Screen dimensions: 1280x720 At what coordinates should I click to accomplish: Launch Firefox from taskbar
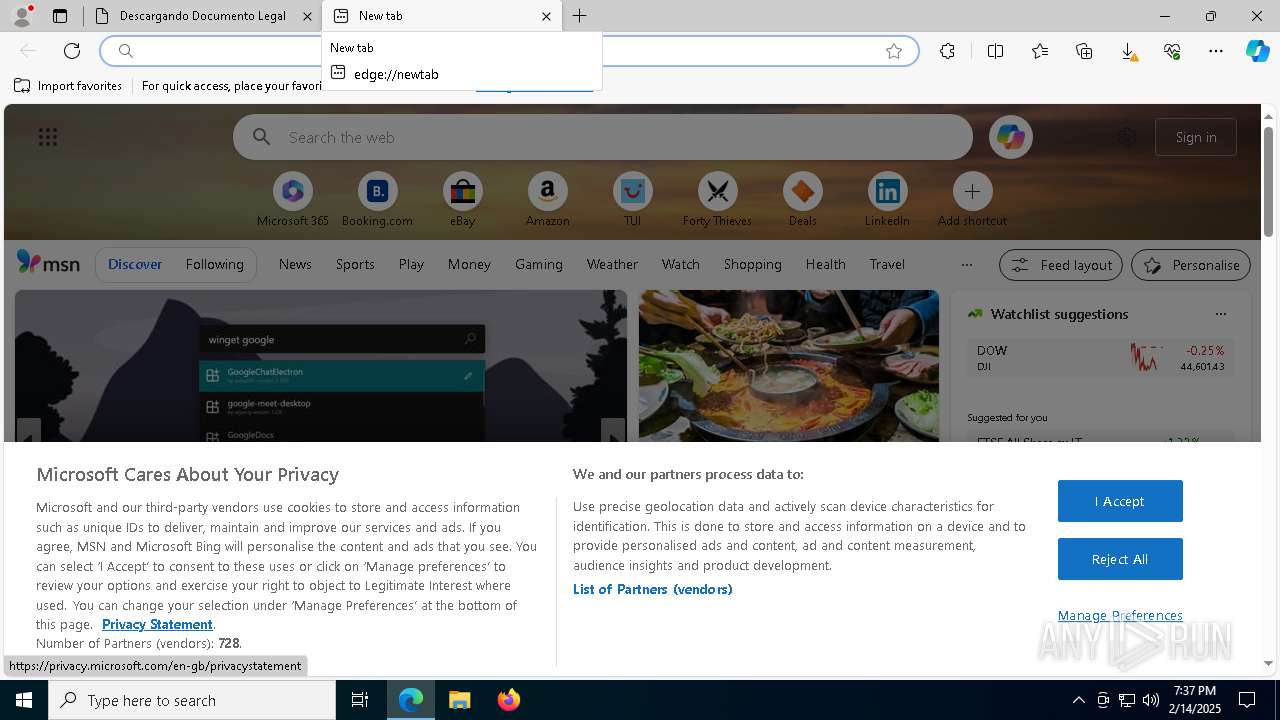[509, 700]
